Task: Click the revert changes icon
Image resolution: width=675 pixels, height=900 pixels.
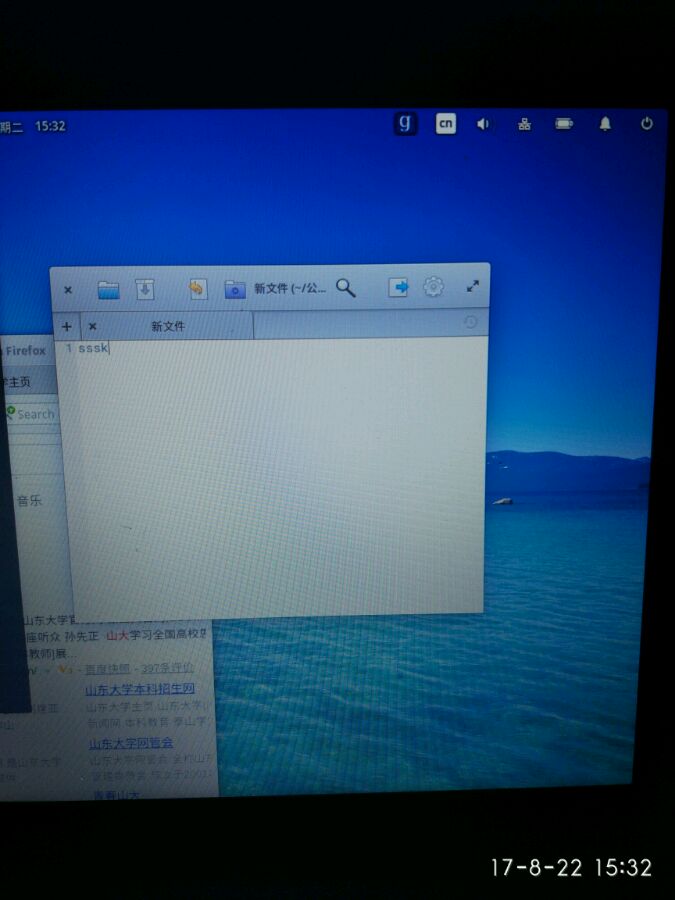Action: click(197, 288)
